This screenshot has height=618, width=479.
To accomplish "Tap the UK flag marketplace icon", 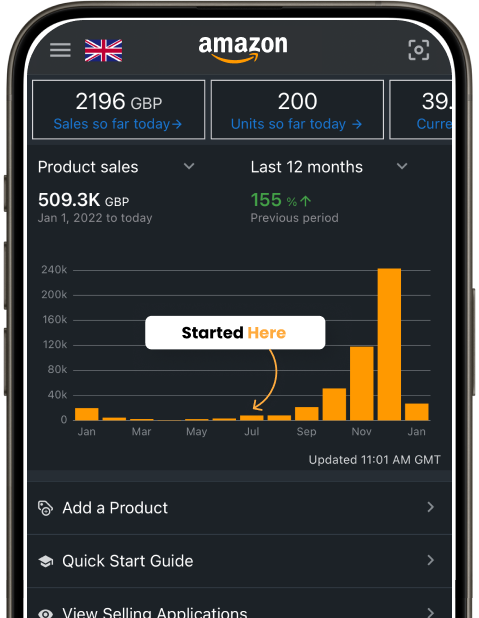I will point(103,50).
